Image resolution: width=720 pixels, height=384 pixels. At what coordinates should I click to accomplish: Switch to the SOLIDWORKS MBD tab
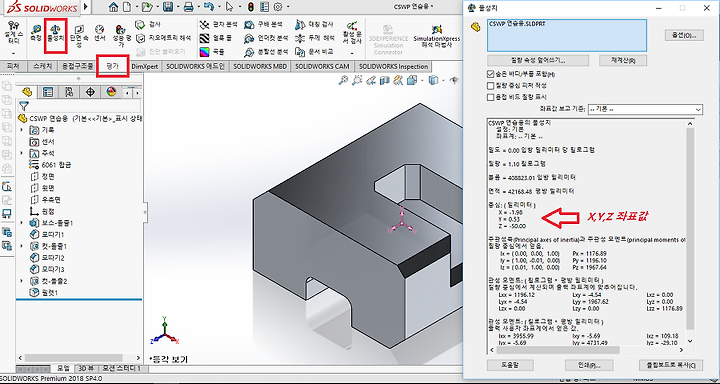(x=260, y=67)
